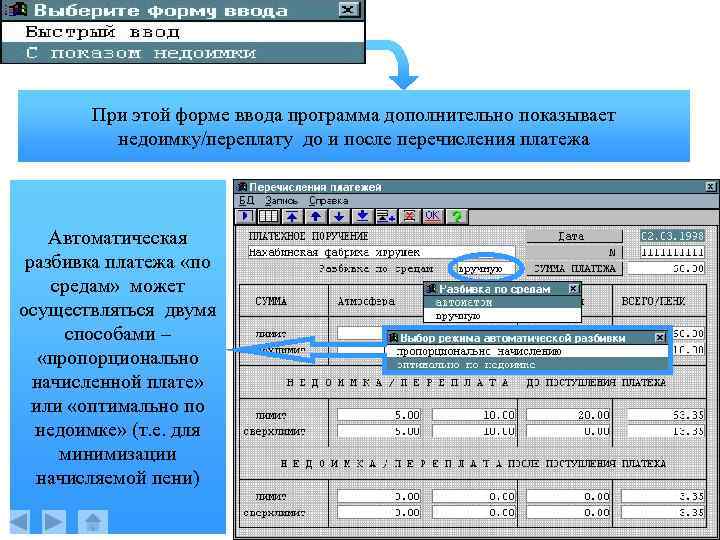Open the Разбивка по средам вручную field
This screenshot has width=720, height=540.
(486, 269)
